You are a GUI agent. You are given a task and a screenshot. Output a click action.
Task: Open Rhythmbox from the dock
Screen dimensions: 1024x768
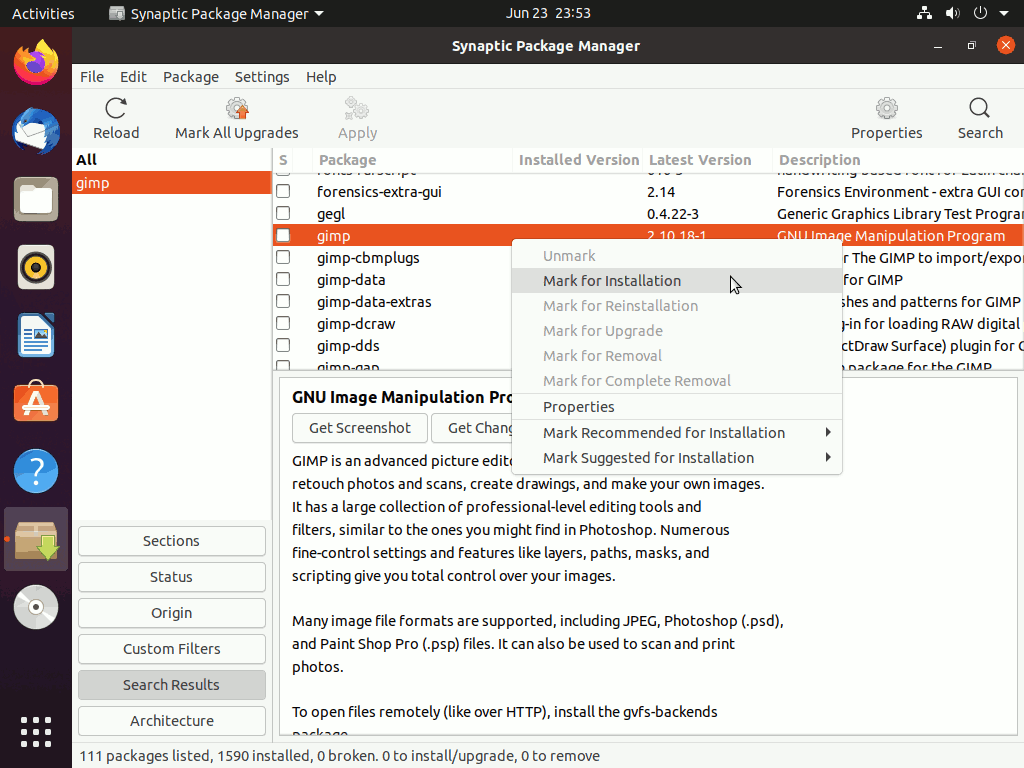(36, 267)
